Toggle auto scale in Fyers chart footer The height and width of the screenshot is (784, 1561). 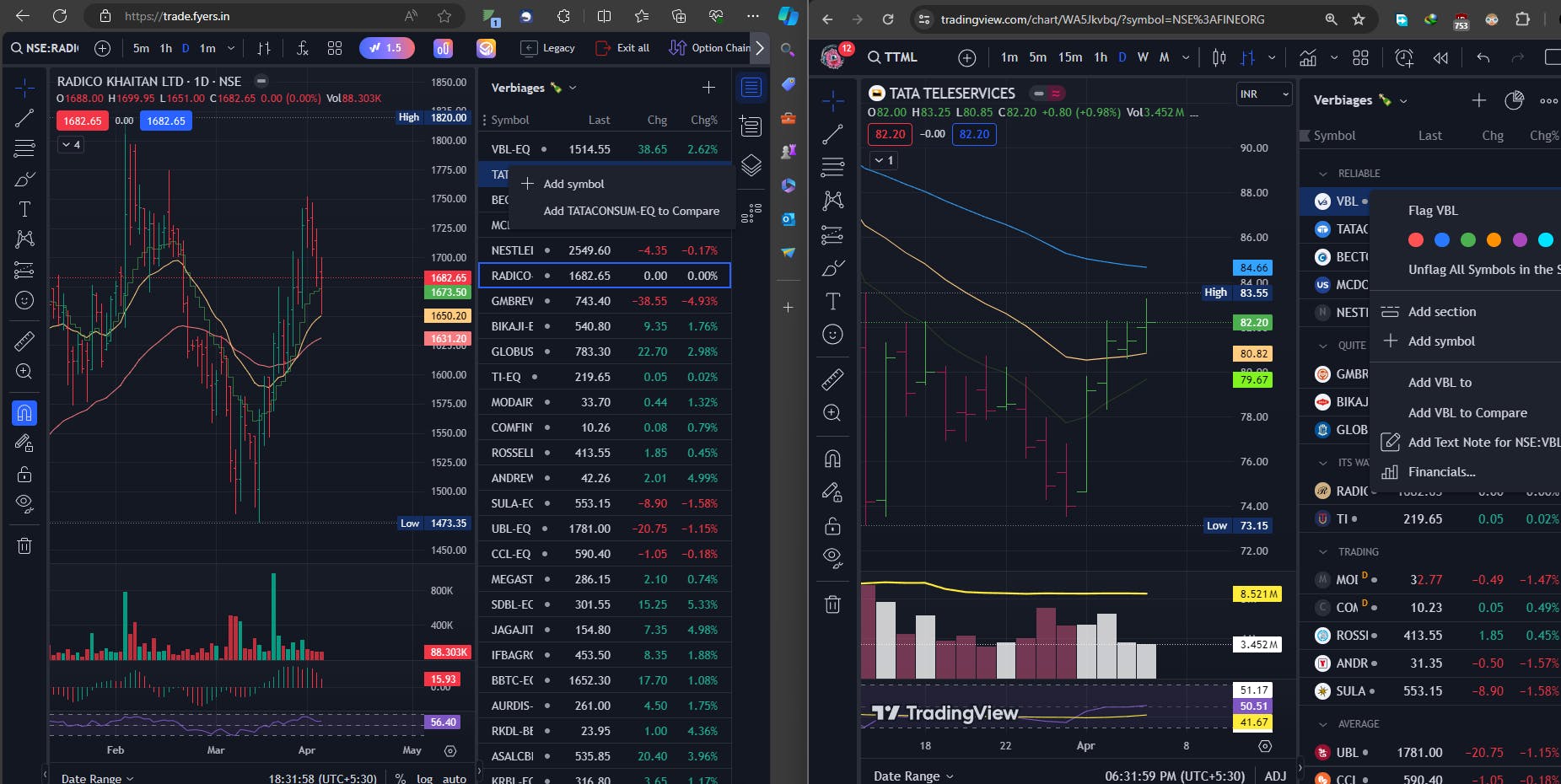455,778
